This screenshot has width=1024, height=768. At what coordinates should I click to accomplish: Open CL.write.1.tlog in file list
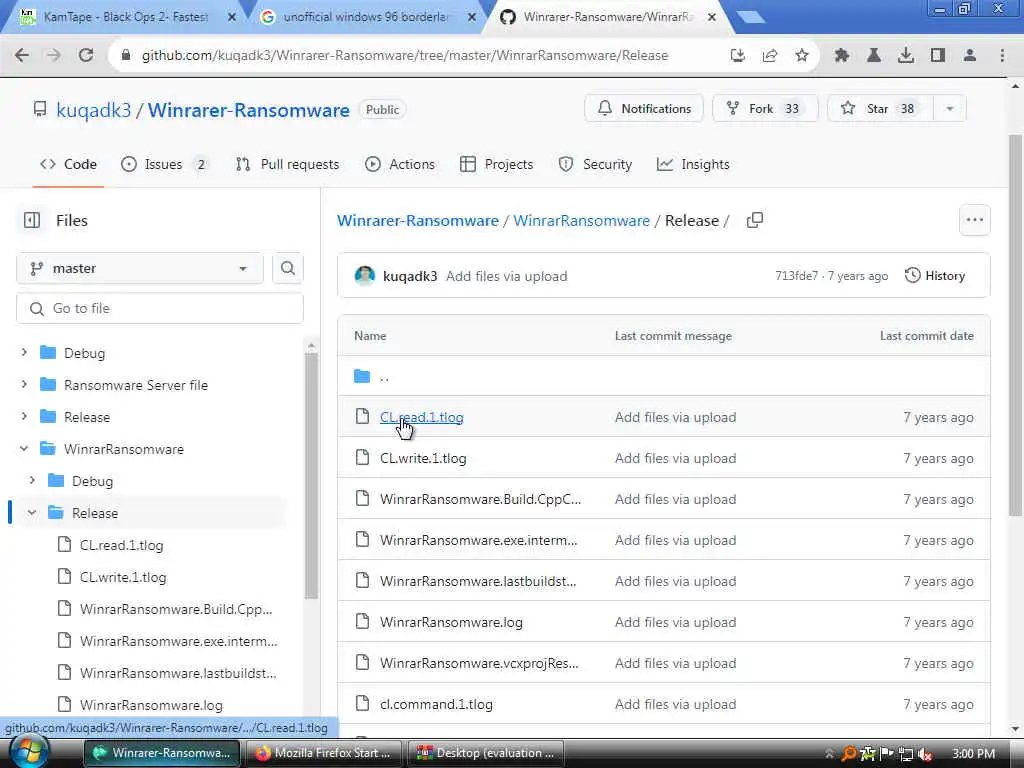[x=423, y=458]
